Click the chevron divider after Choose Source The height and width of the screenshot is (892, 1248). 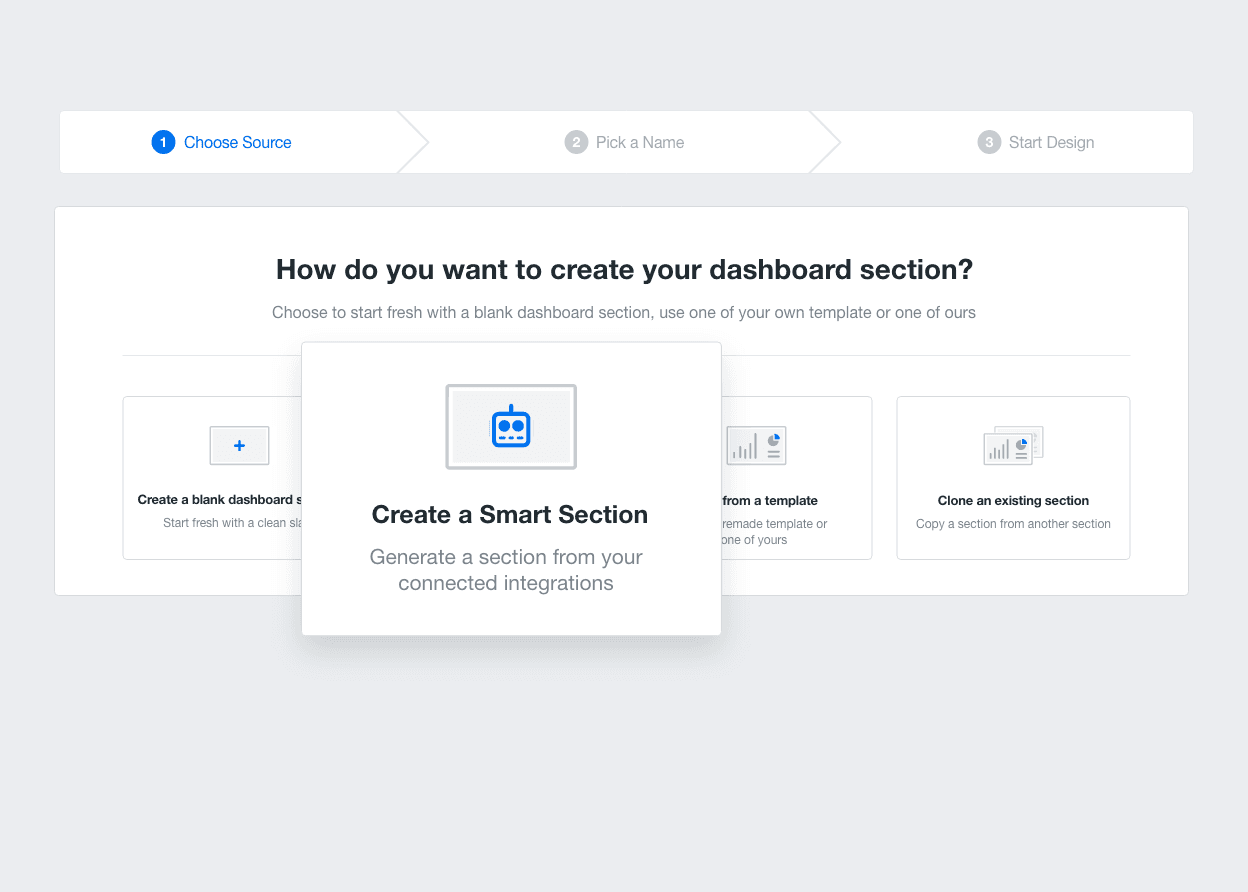pyautogui.click(x=414, y=142)
